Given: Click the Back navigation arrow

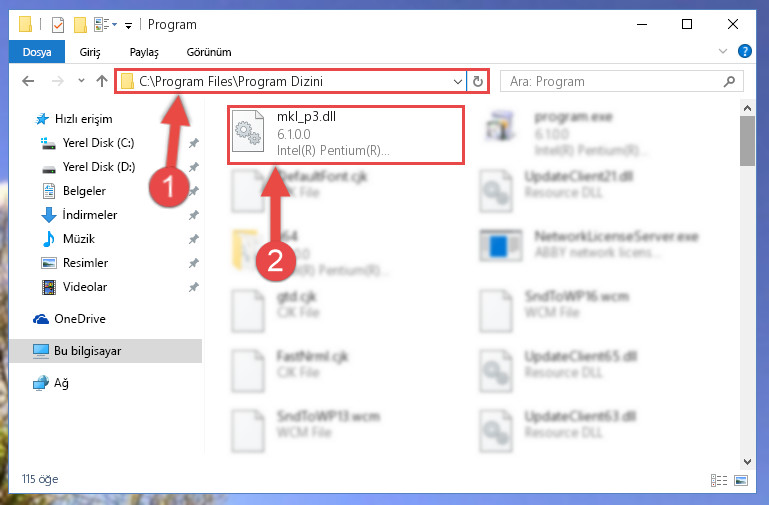Looking at the screenshot, I should click(28, 81).
